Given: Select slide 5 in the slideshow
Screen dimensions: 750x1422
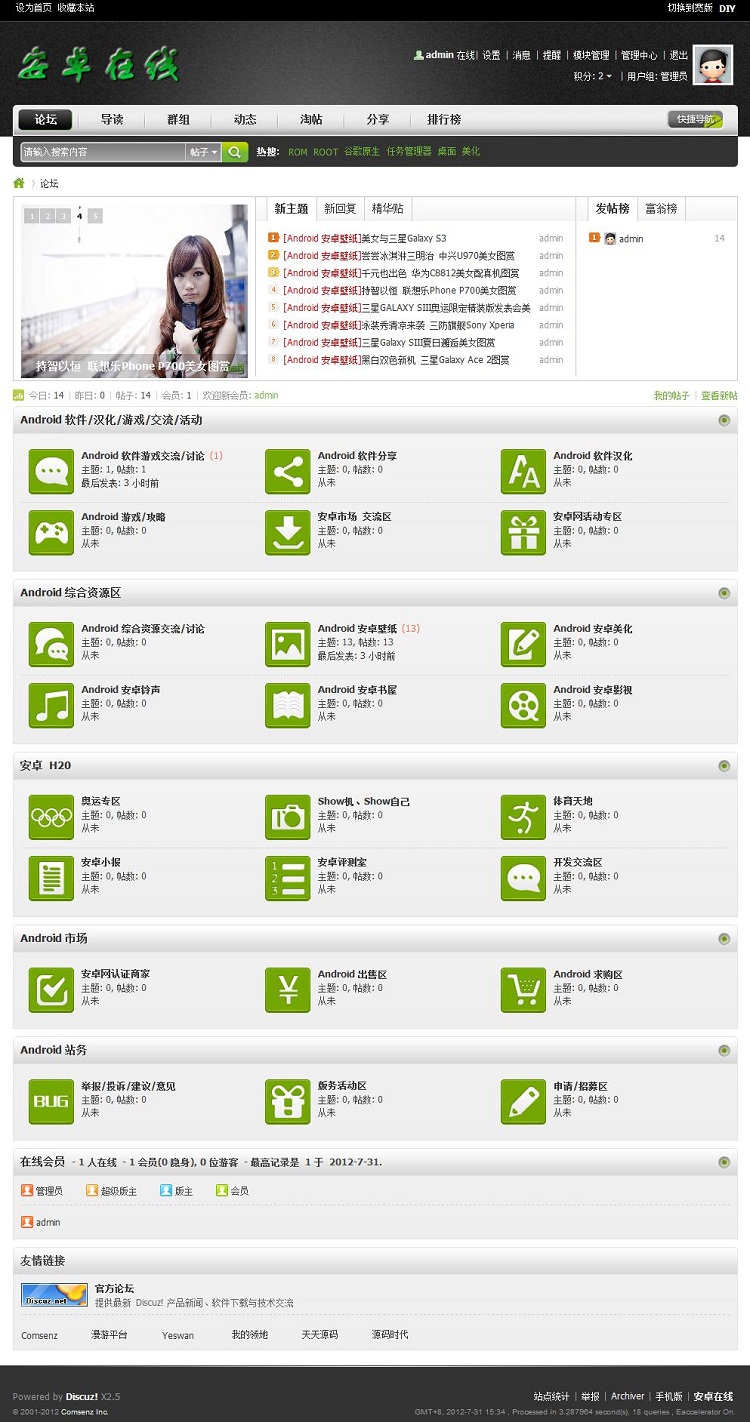Looking at the screenshot, I should click(95, 216).
